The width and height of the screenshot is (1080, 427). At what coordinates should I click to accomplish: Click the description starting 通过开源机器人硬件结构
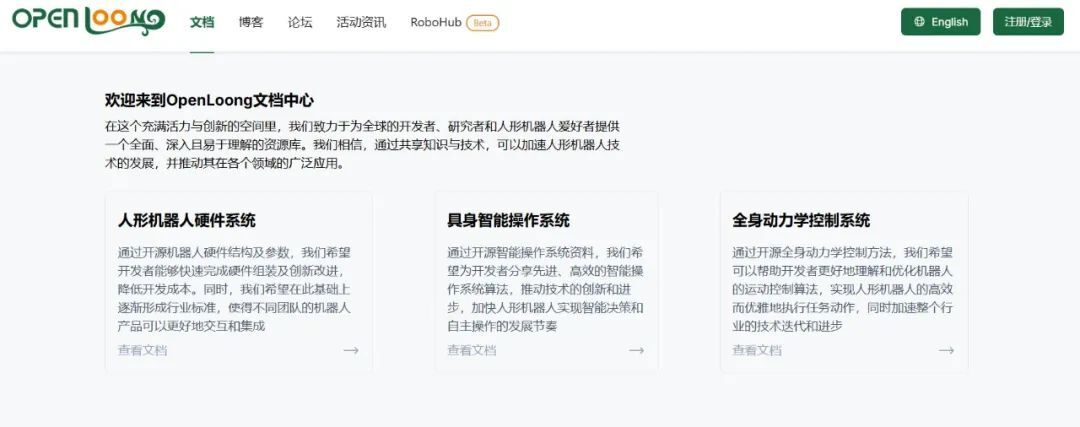(x=235, y=289)
